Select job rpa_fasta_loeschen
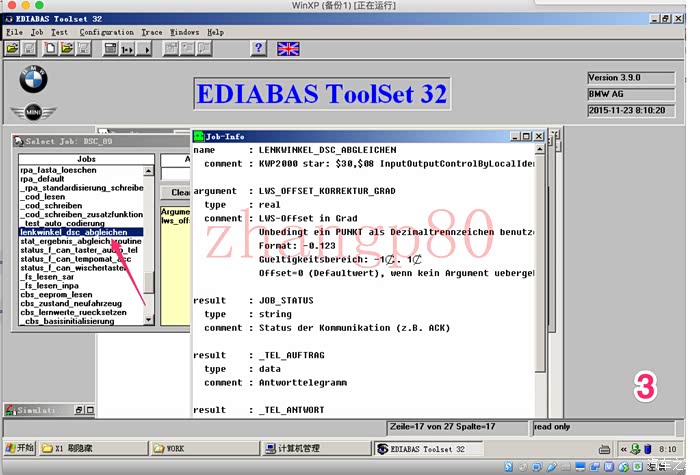The height and width of the screenshot is (475, 700). (x=58, y=170)
